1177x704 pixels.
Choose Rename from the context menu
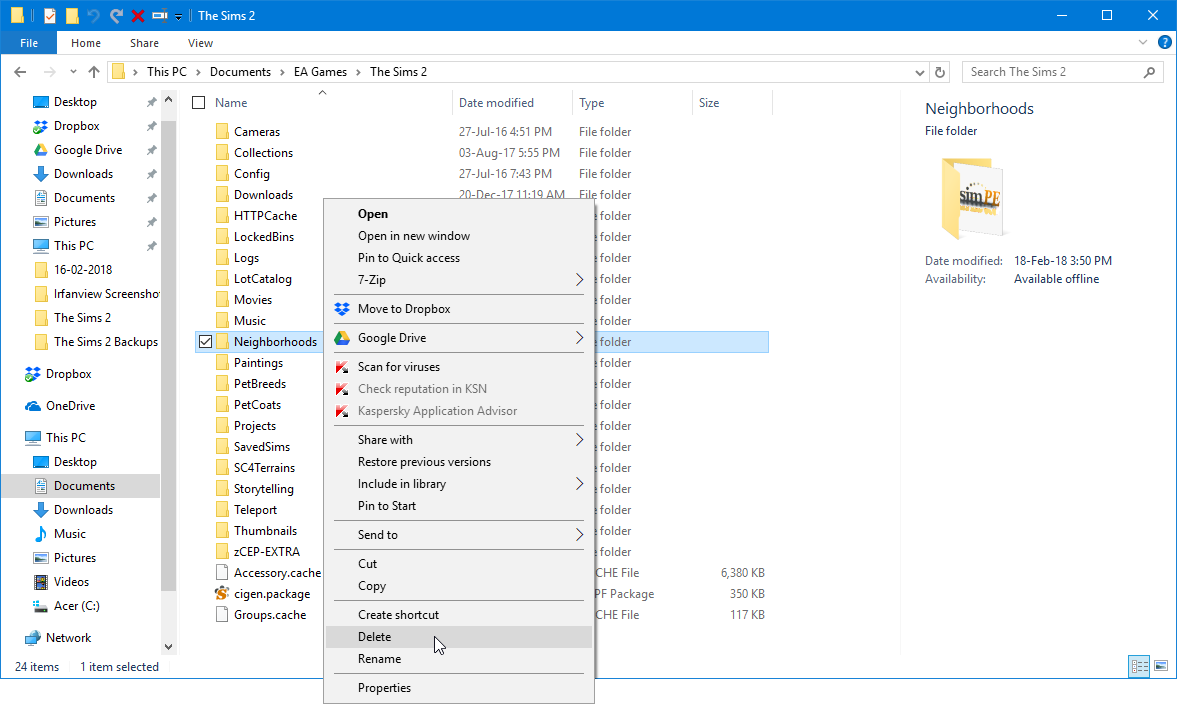click(x=459, y=659)
